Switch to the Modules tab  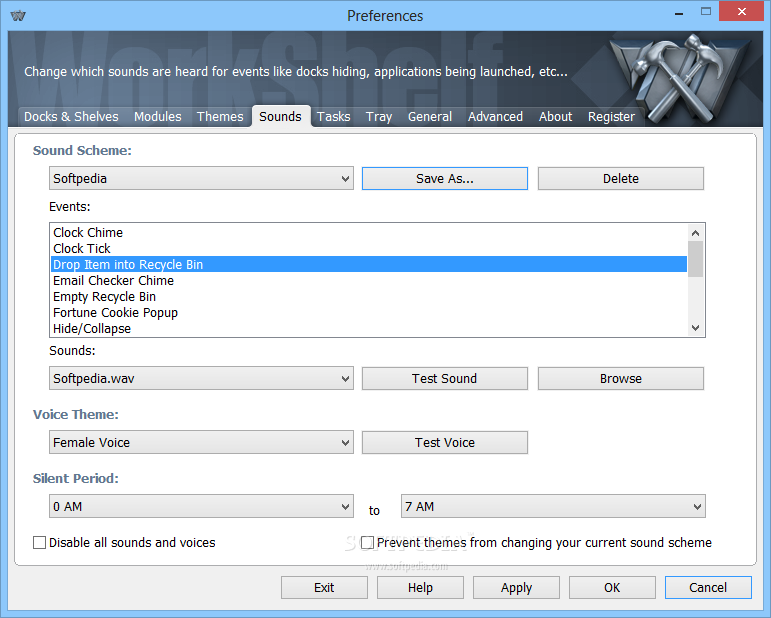tap(158, 117)
